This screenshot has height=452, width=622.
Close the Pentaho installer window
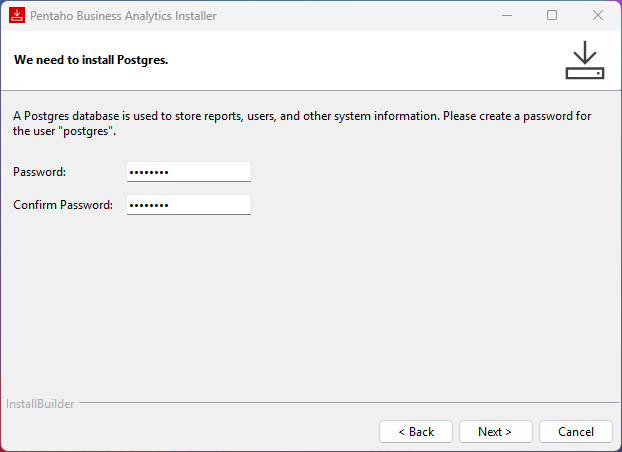click(597, 16)
